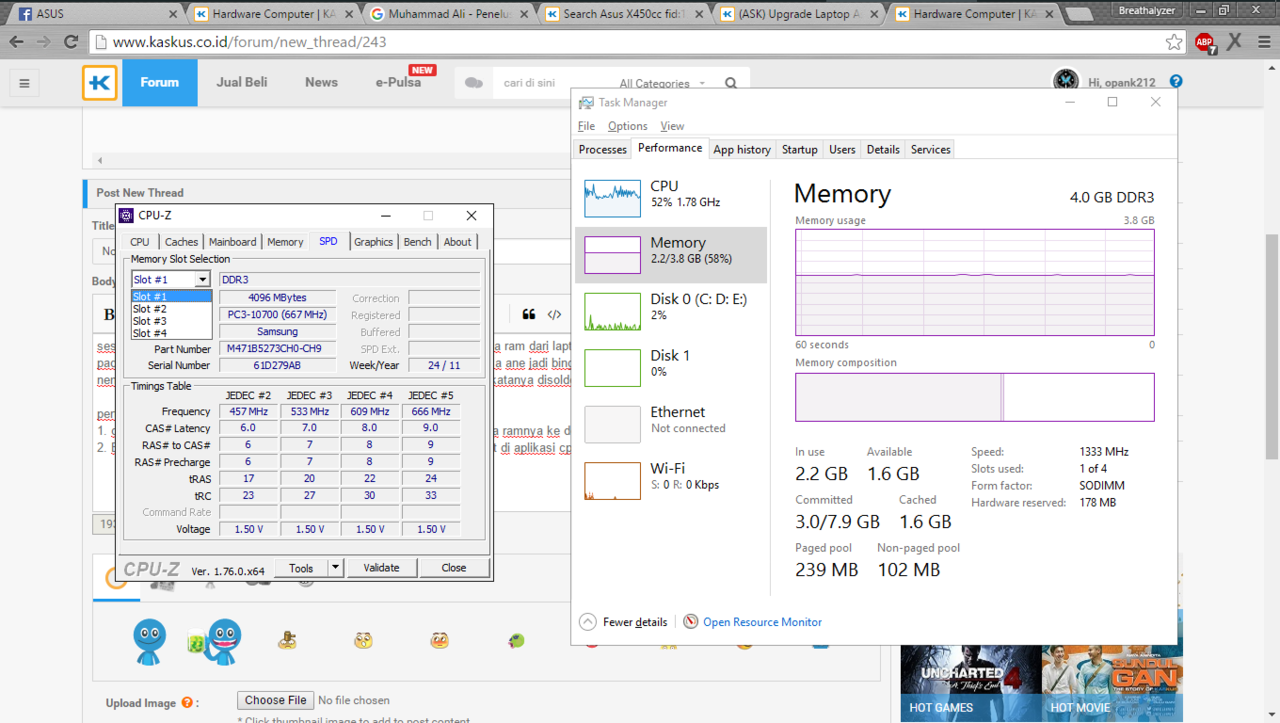Switch to the CPU tab in CPU-Z
Screen dimensions: 1280x723
140,242
